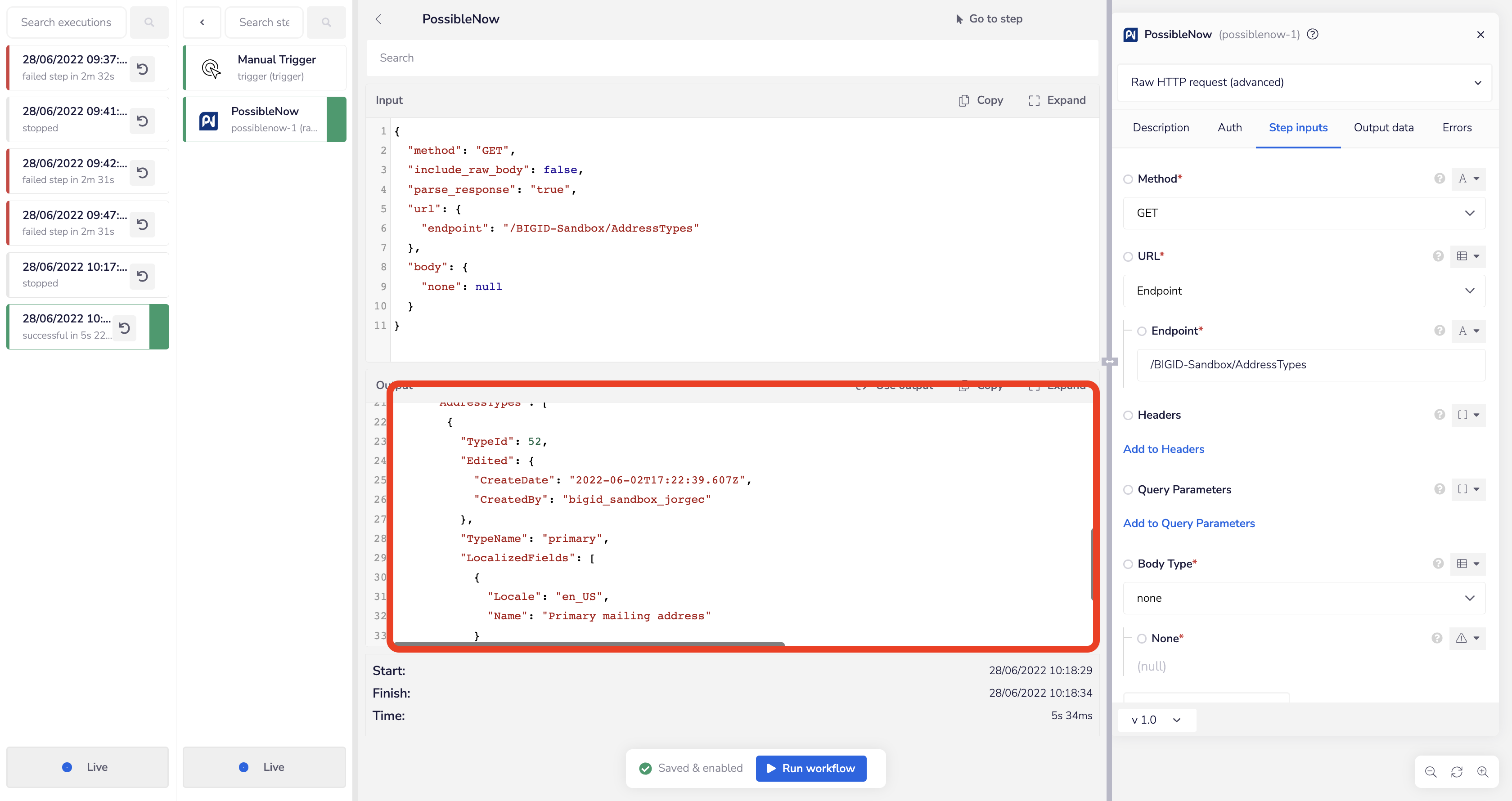Open the GET method dropdown

click(x=1304, y=213)
